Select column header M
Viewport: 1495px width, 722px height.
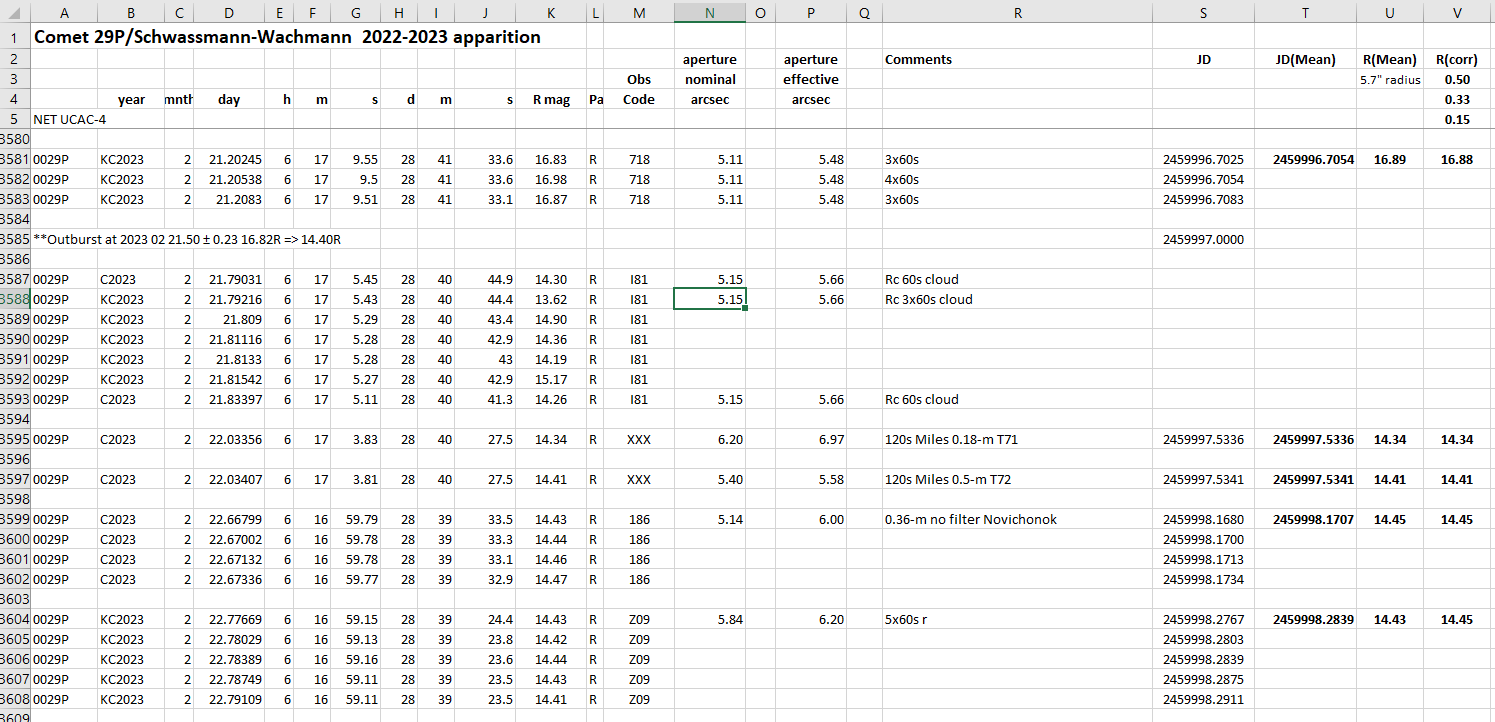point(639,12)
